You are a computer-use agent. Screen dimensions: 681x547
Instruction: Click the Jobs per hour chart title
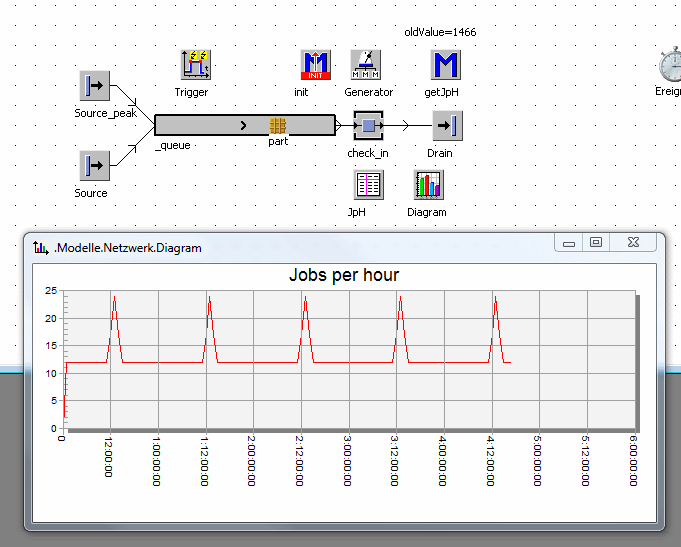(344, 275)
